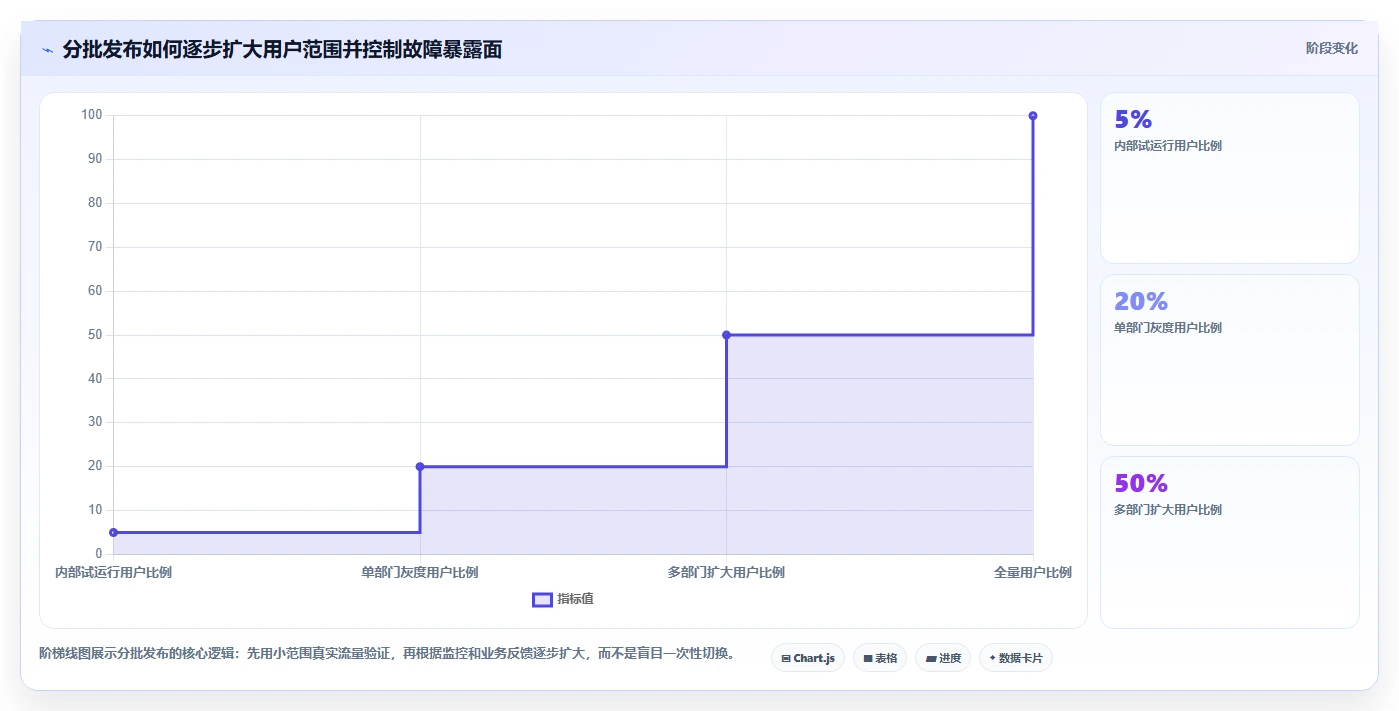
Task: Click the x-axis label 全量用户比例
Action: pyautogui.click(x=1033, y=573)
